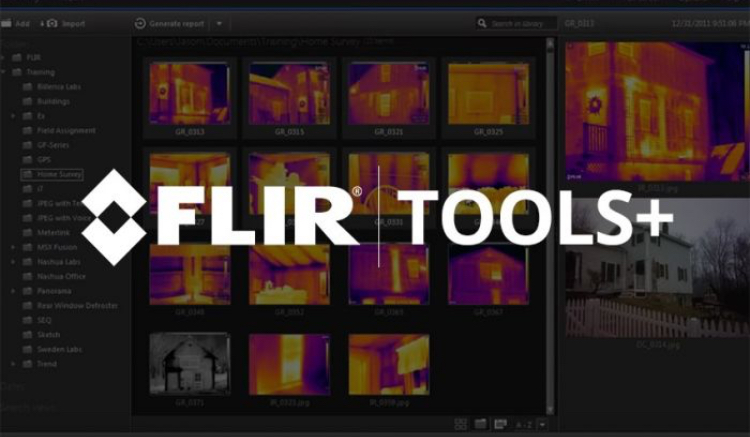Expand the Nashua Labs folder arrow
Screen dimensions: 750x437
tap(13, 262)
